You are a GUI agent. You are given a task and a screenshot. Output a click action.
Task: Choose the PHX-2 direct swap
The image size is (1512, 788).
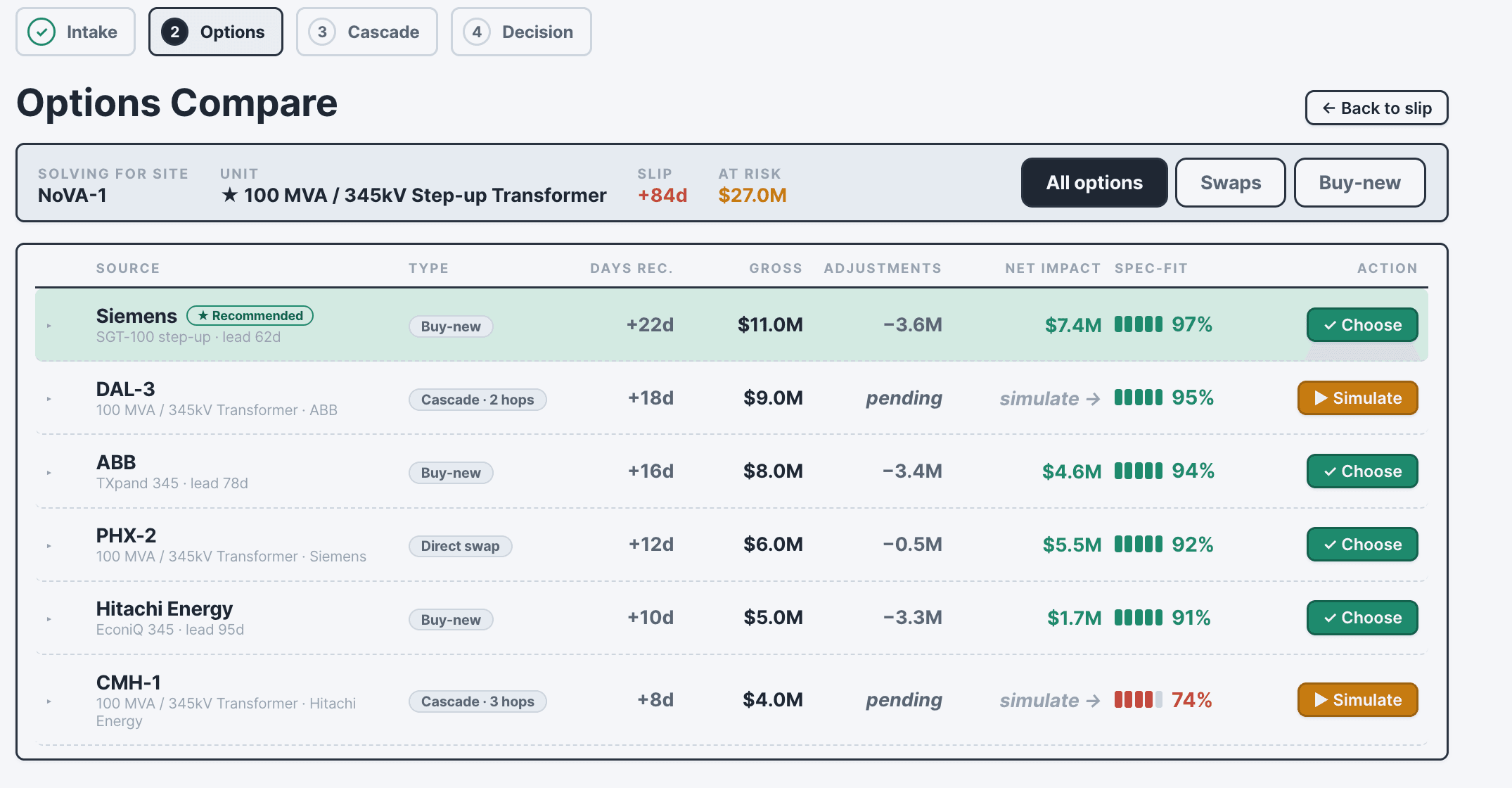[1362, 545]
